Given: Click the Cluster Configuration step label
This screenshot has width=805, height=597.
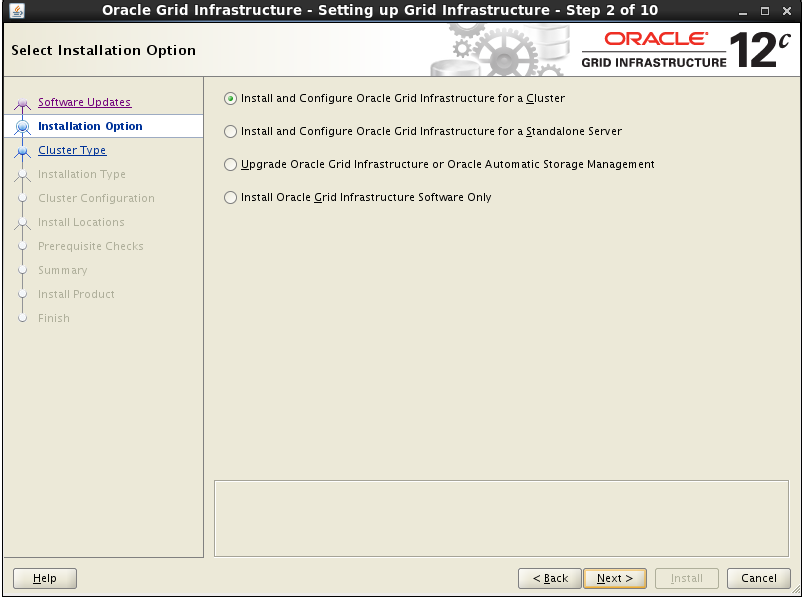Looking at the screenshot, I should 96,199.
